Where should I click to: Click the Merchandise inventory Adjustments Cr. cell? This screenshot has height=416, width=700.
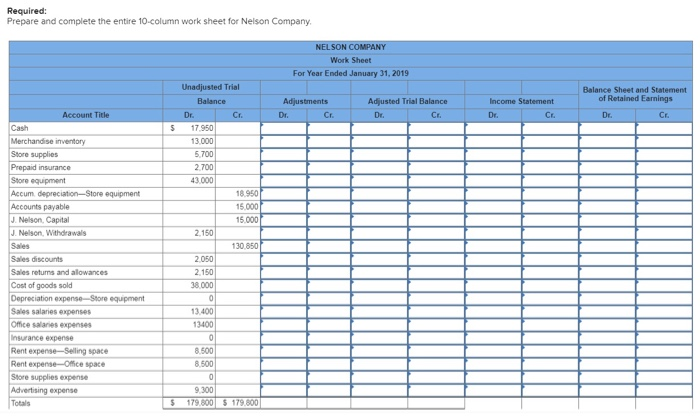pyautogui.click(x=329, y=141)
